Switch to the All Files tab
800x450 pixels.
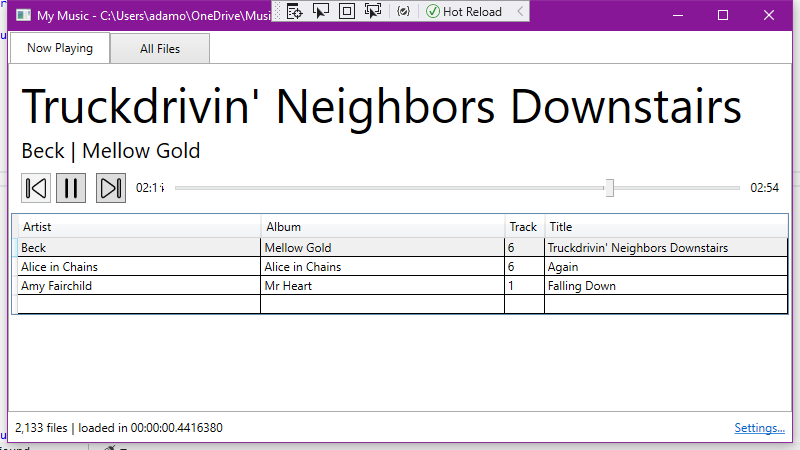coord(160,48)
